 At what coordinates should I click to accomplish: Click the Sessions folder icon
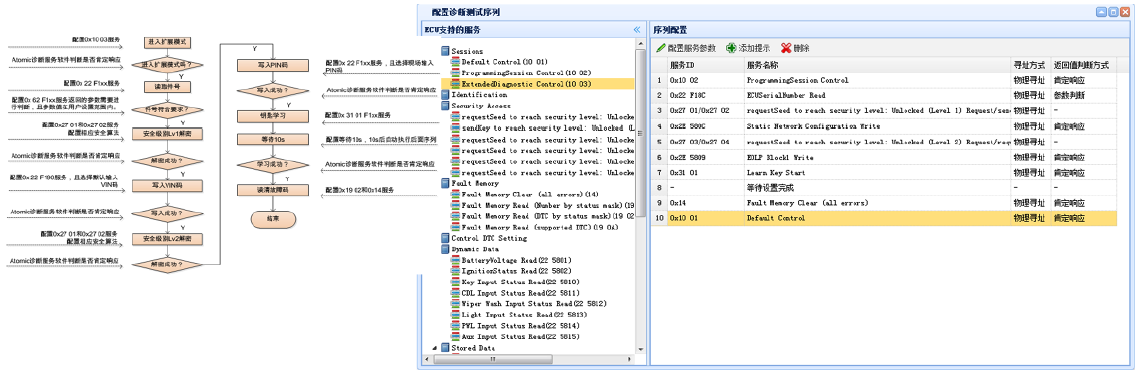[446, 52]
